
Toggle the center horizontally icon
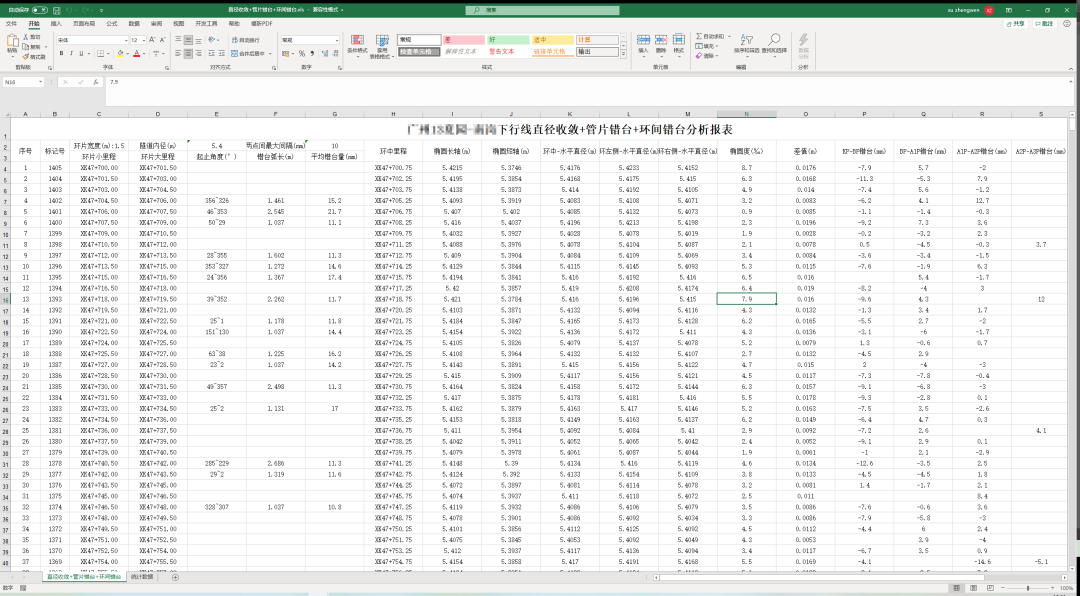(188, 53)
